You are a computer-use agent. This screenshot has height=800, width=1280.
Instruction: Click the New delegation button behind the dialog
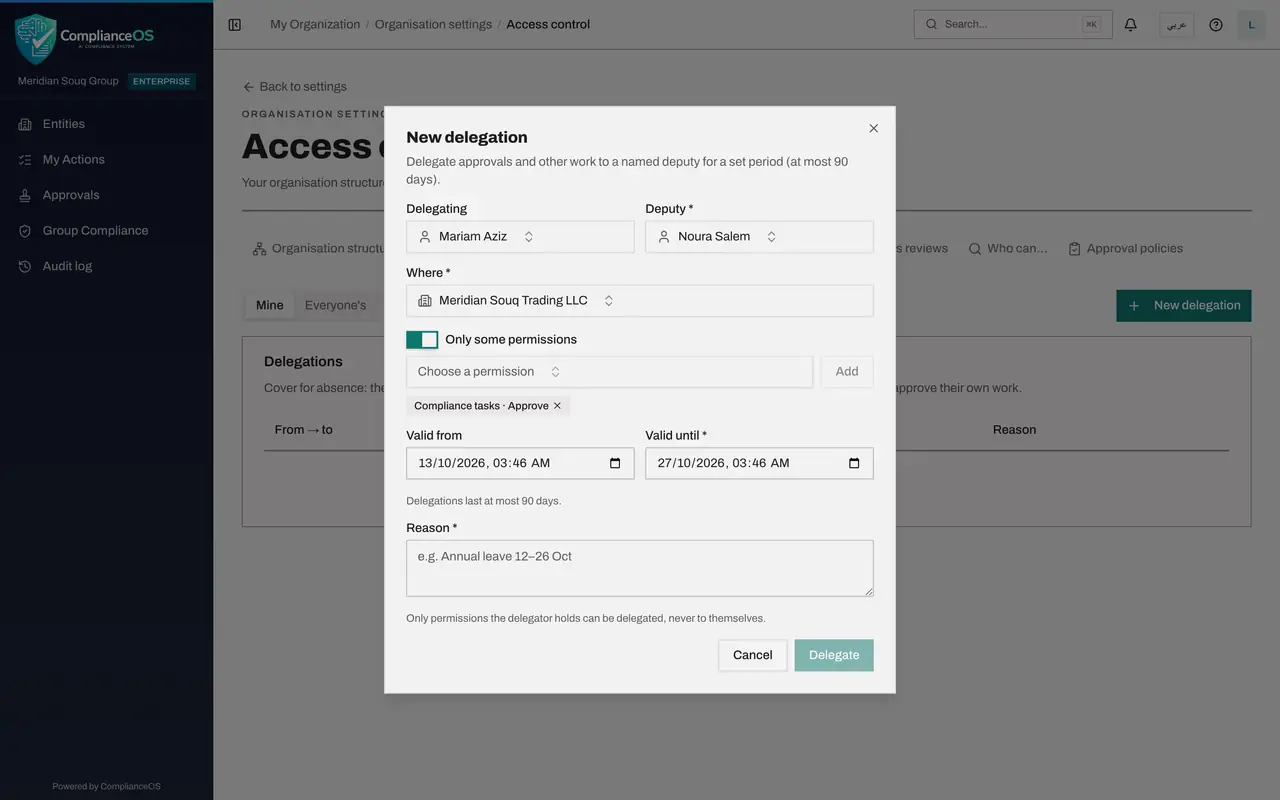pos(1184,306)
